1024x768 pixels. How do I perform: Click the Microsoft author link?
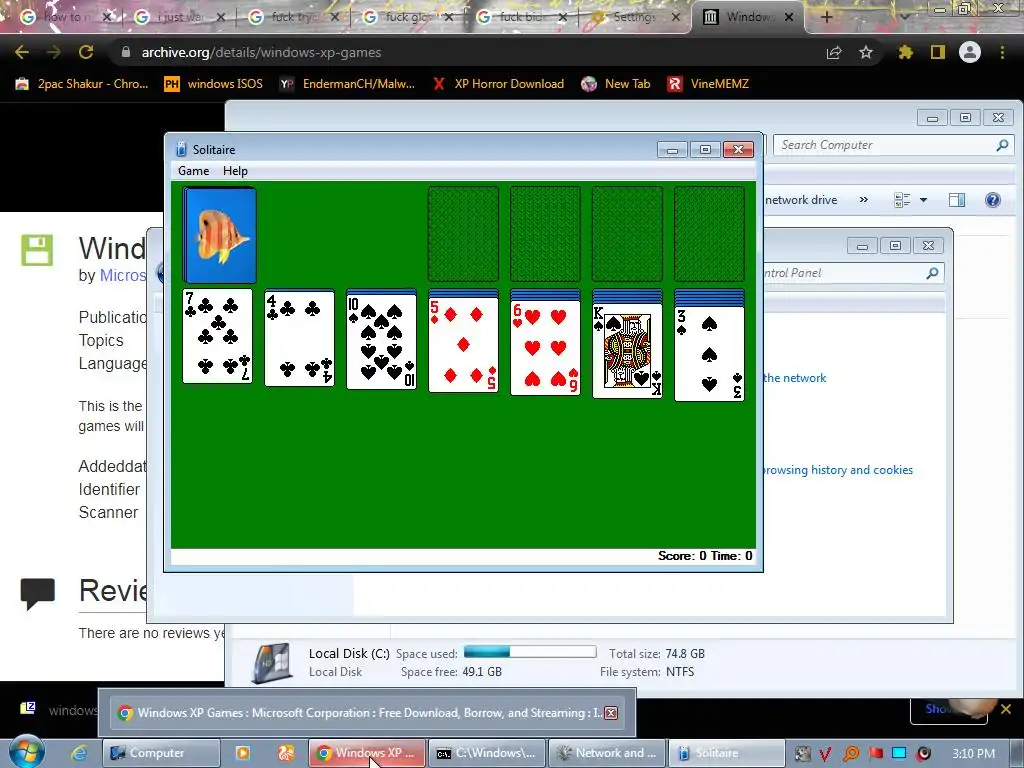(123, 275)
